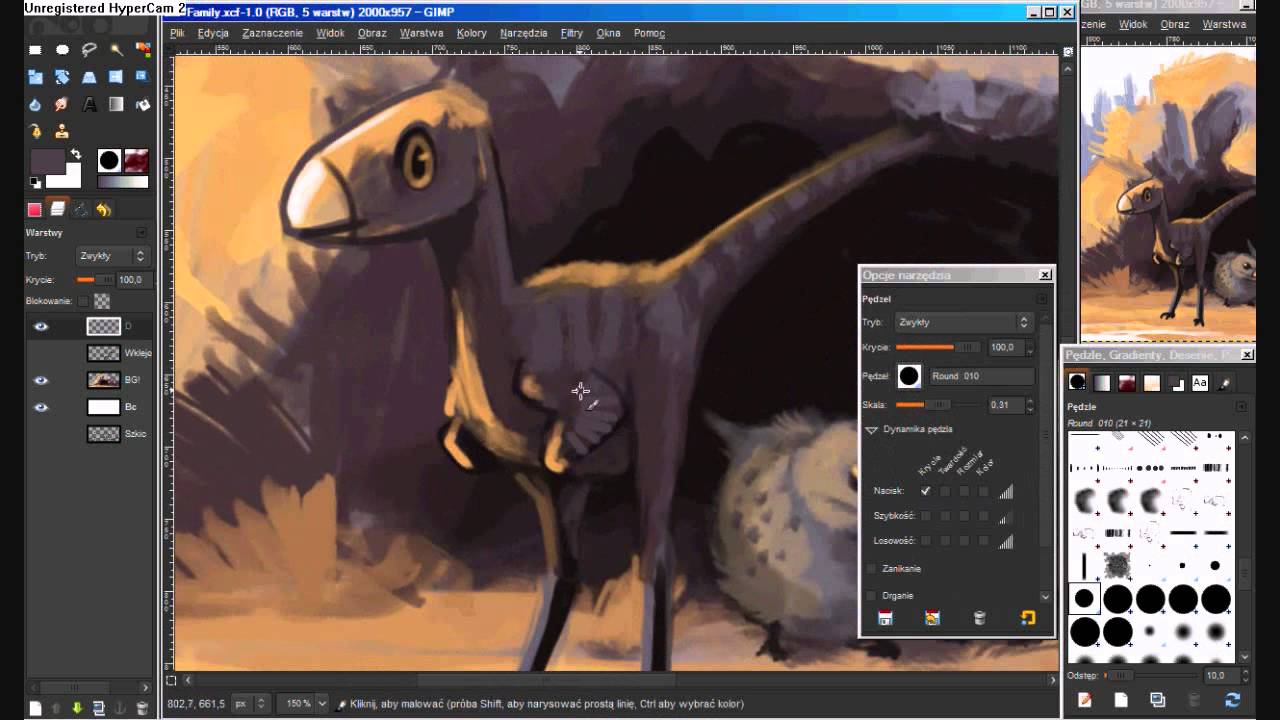Select the Blend gradient tool
Image resolution: width=1280 pixels, height=720 pixels.
116,104
